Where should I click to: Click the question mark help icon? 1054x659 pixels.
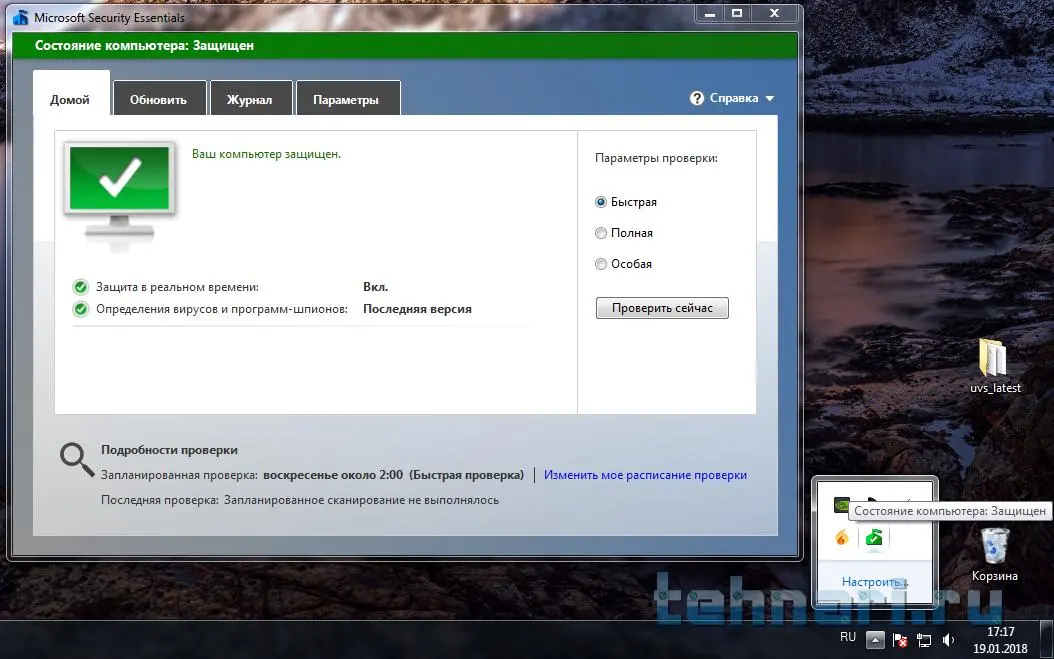click(x=696, y=98)
